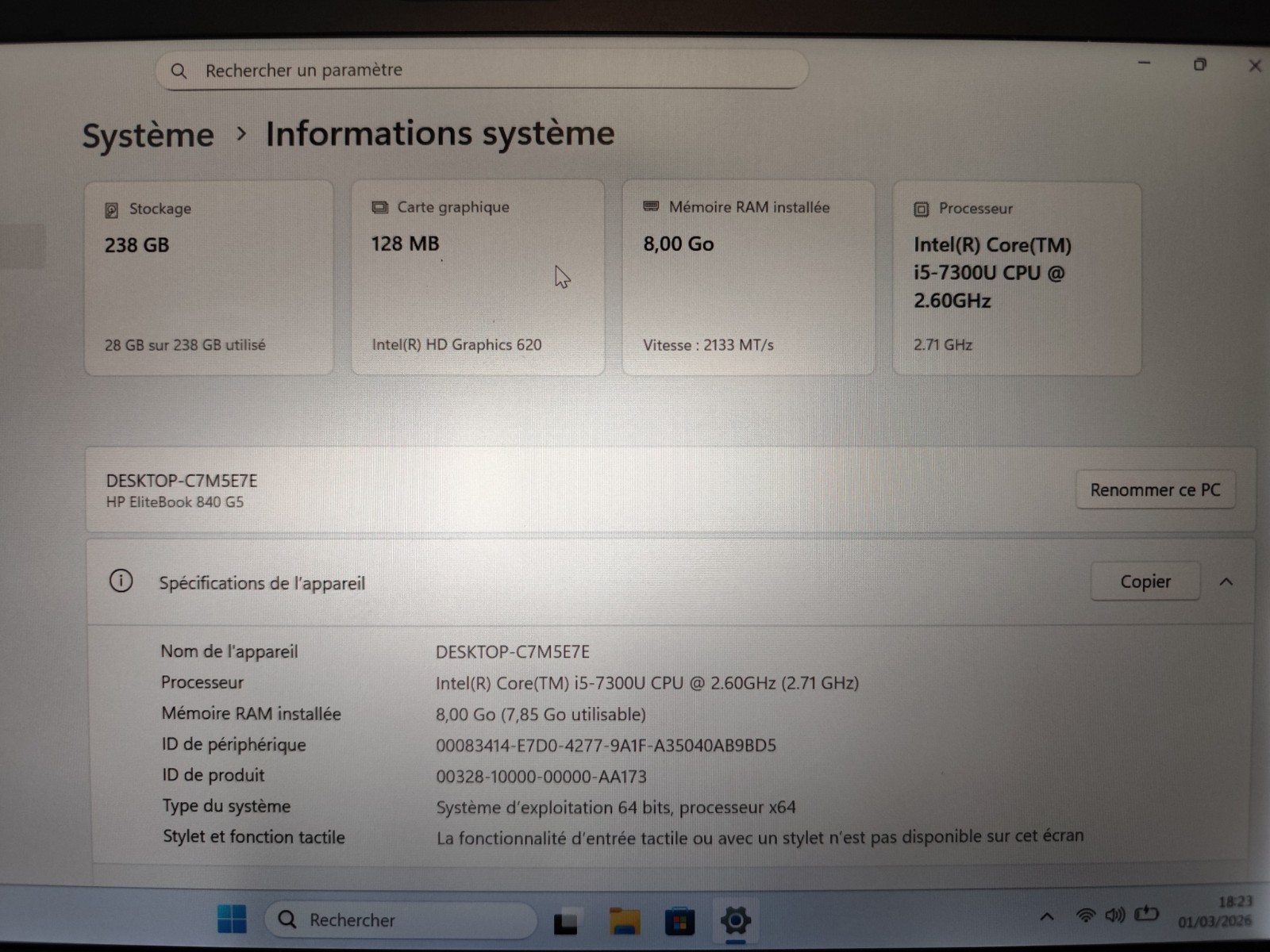Click the 'Intel(R) HD Graphics 620' text
The image size is (1270, 952).
click(456, 345)
